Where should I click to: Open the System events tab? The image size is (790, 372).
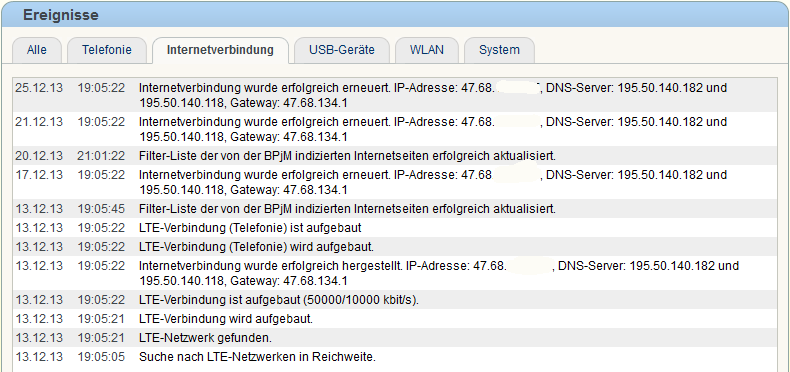coord(499,50)
